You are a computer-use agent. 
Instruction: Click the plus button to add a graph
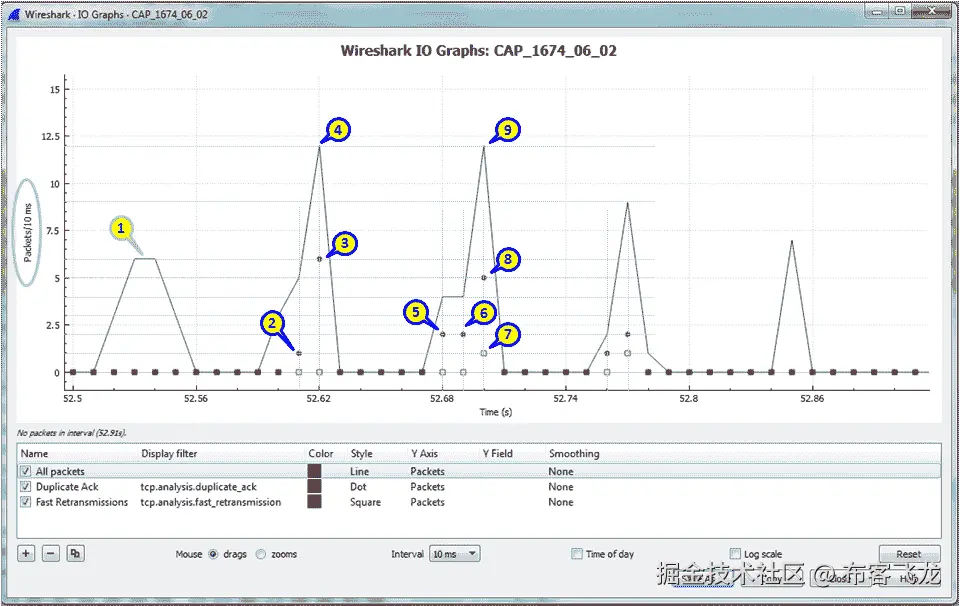tap(26, 553)
